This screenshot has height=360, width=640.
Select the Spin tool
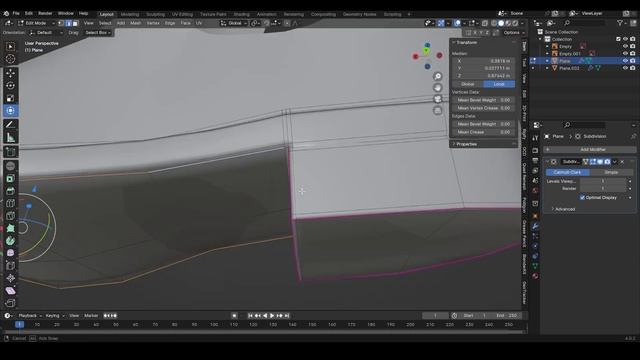point(11,241)
